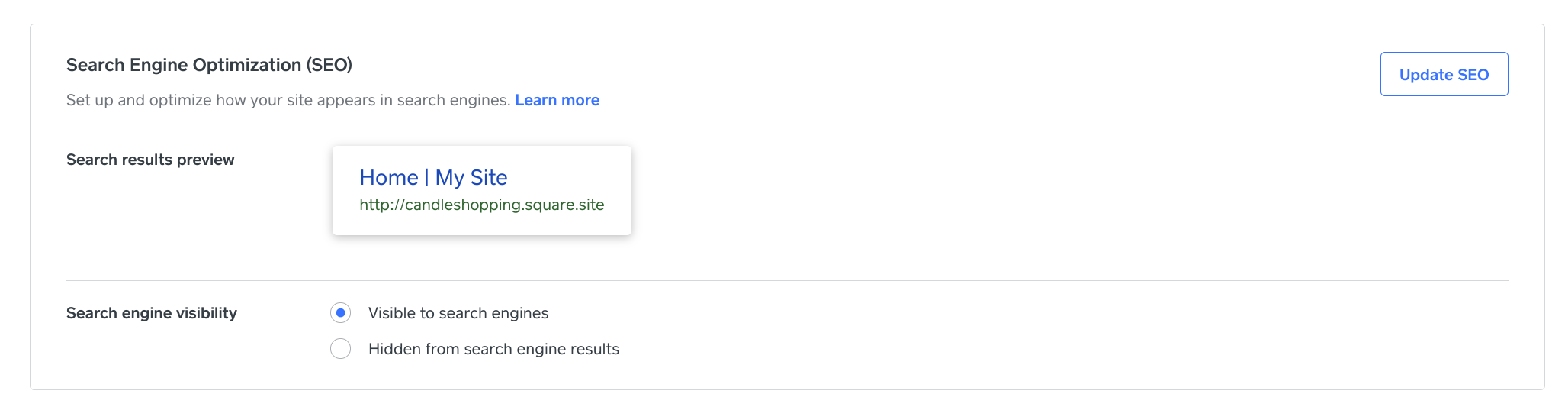Click the blue dot in the selected radio
Screen dimensions: 1568x410
(x=340, y=313)
